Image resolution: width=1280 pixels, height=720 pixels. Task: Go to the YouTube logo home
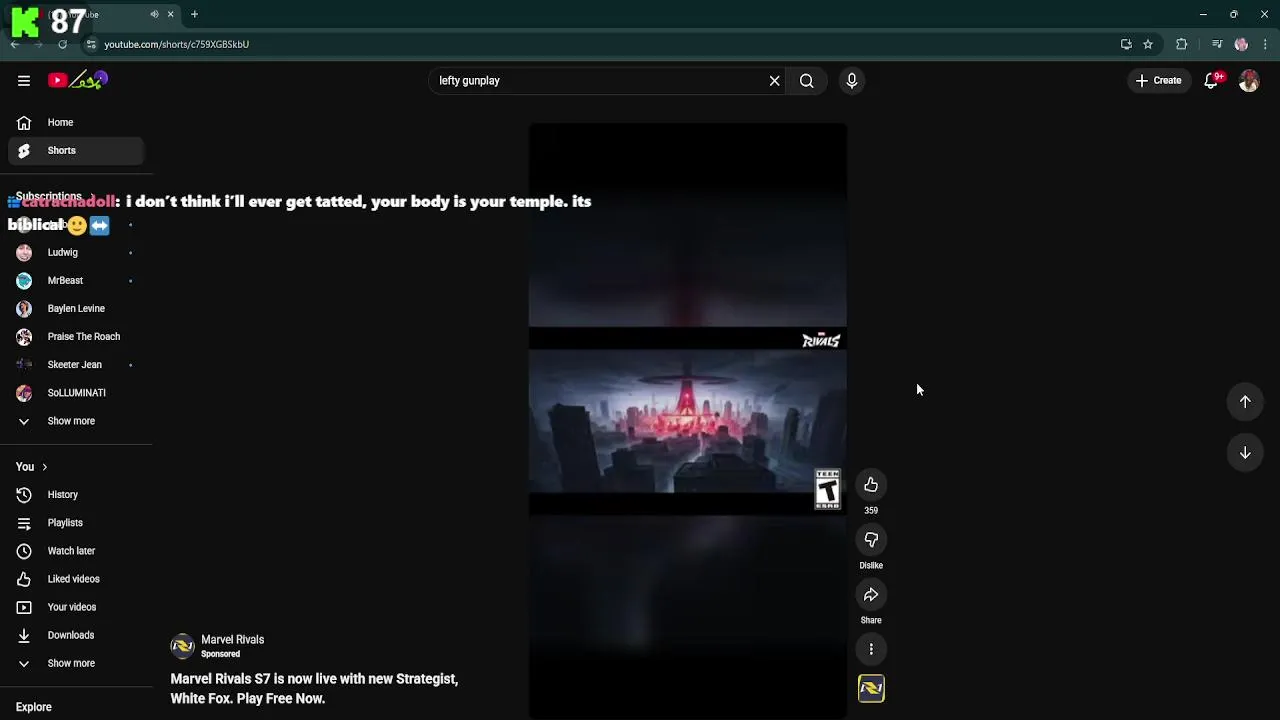click(78, 80)
